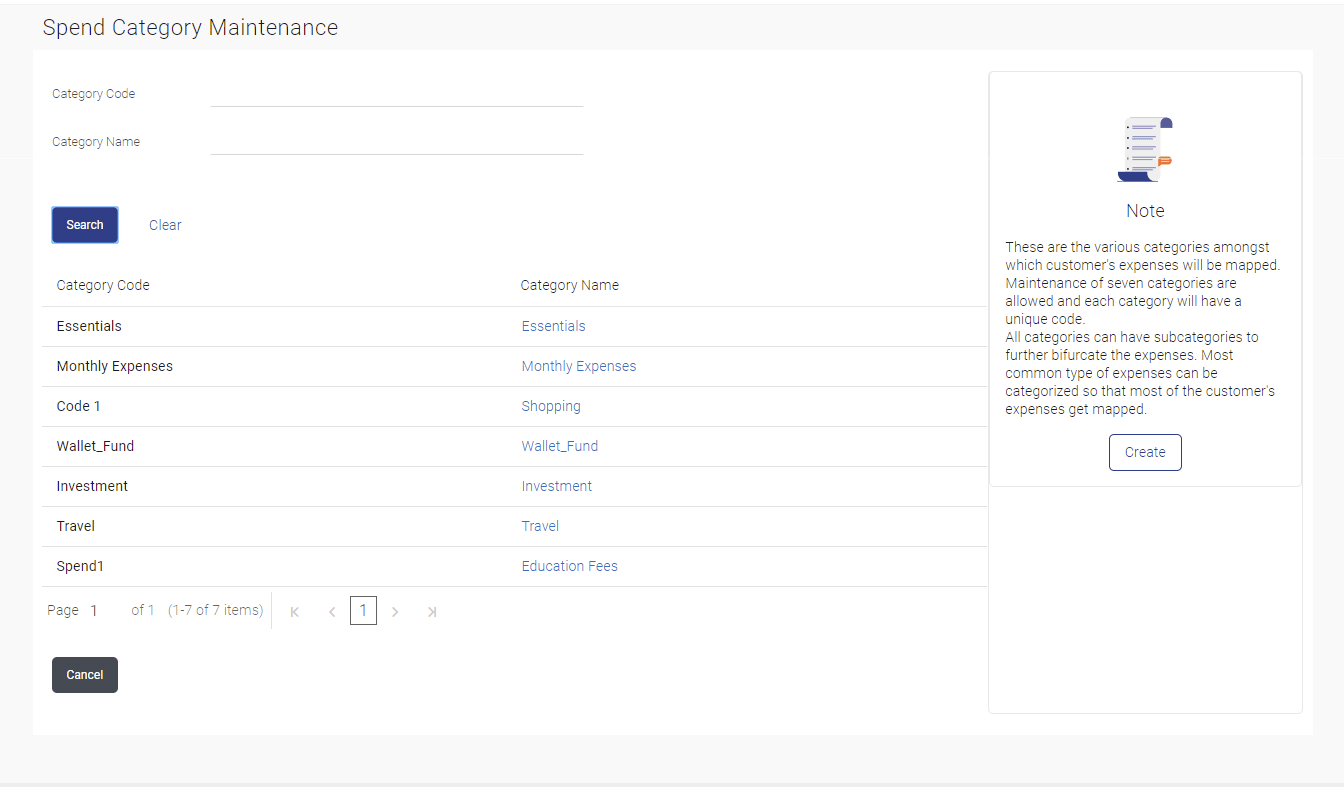The height and width of the screenshot is (787, 1344).
Task: Open the Shopping category link
Action: point(551,406)
